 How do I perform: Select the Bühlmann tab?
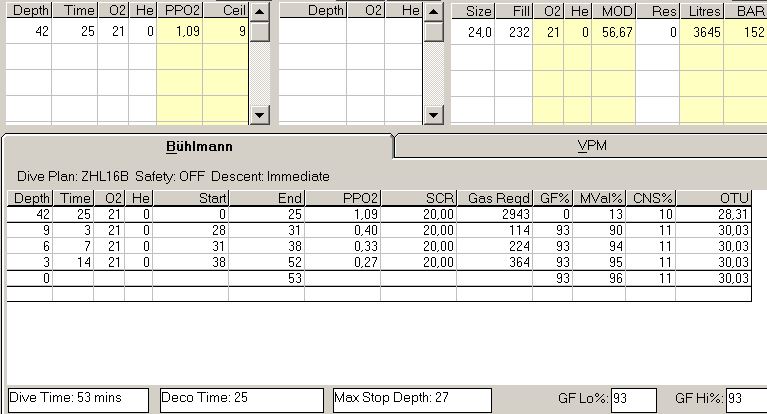point(198,146)
